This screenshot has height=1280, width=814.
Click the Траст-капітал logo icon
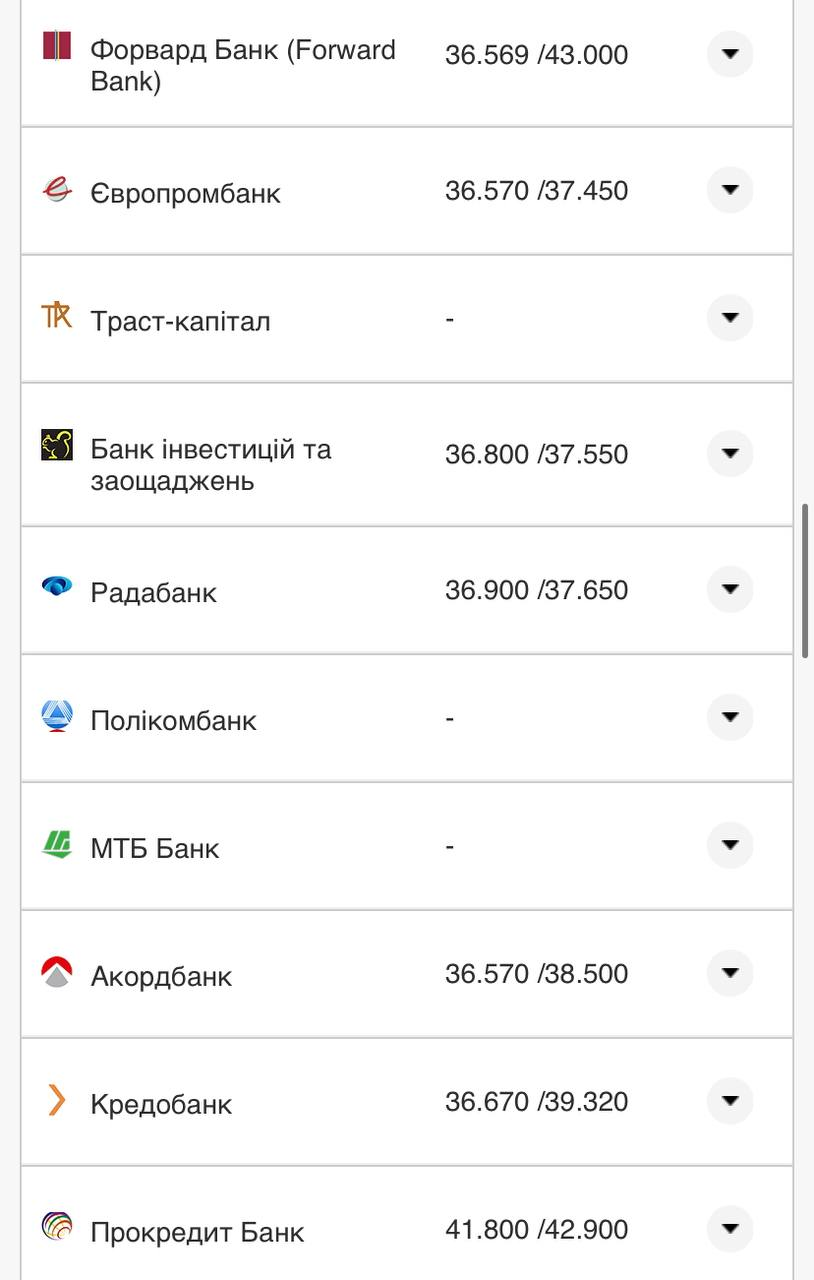(57, 316)
